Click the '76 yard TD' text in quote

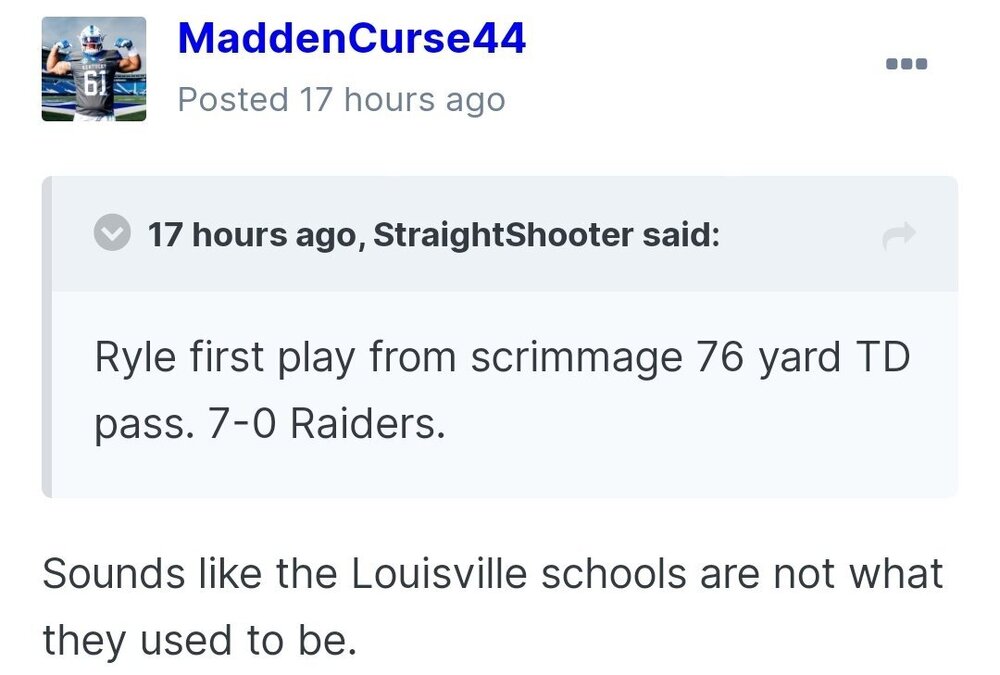click(x=803, y=357)
